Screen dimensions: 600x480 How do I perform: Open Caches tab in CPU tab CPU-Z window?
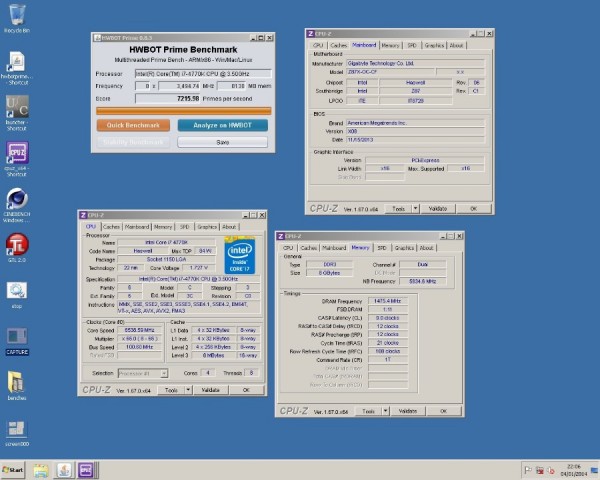[111, 227]
